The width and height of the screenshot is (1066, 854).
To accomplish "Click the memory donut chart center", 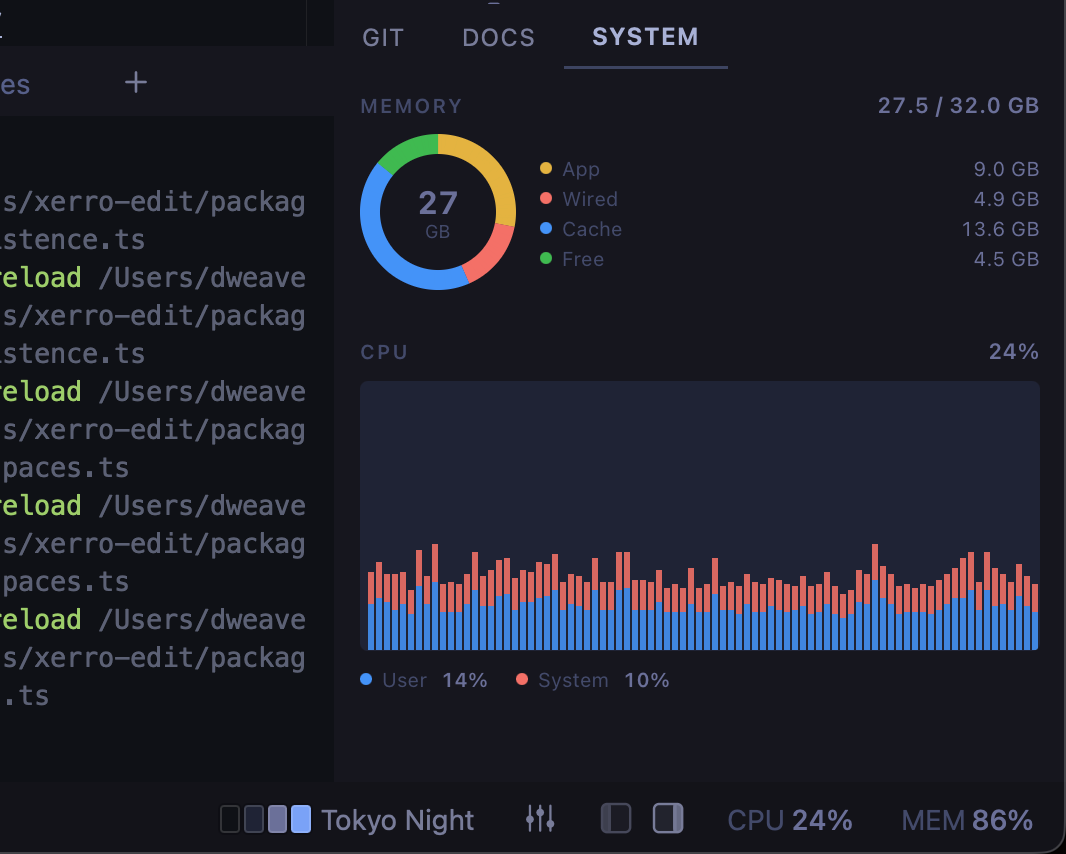I will tap(438, 212).
